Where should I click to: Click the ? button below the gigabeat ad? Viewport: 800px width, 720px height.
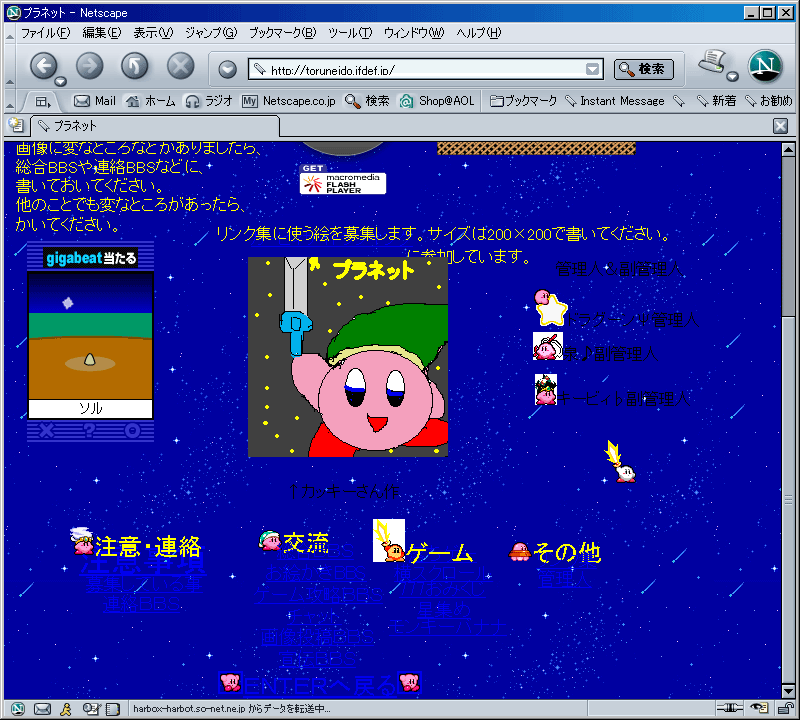click(89, 431)
